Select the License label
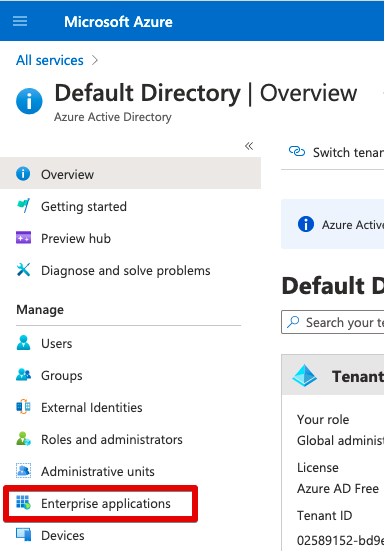Image resolution: width=384 pixels, height=551 pixels. 318,467
